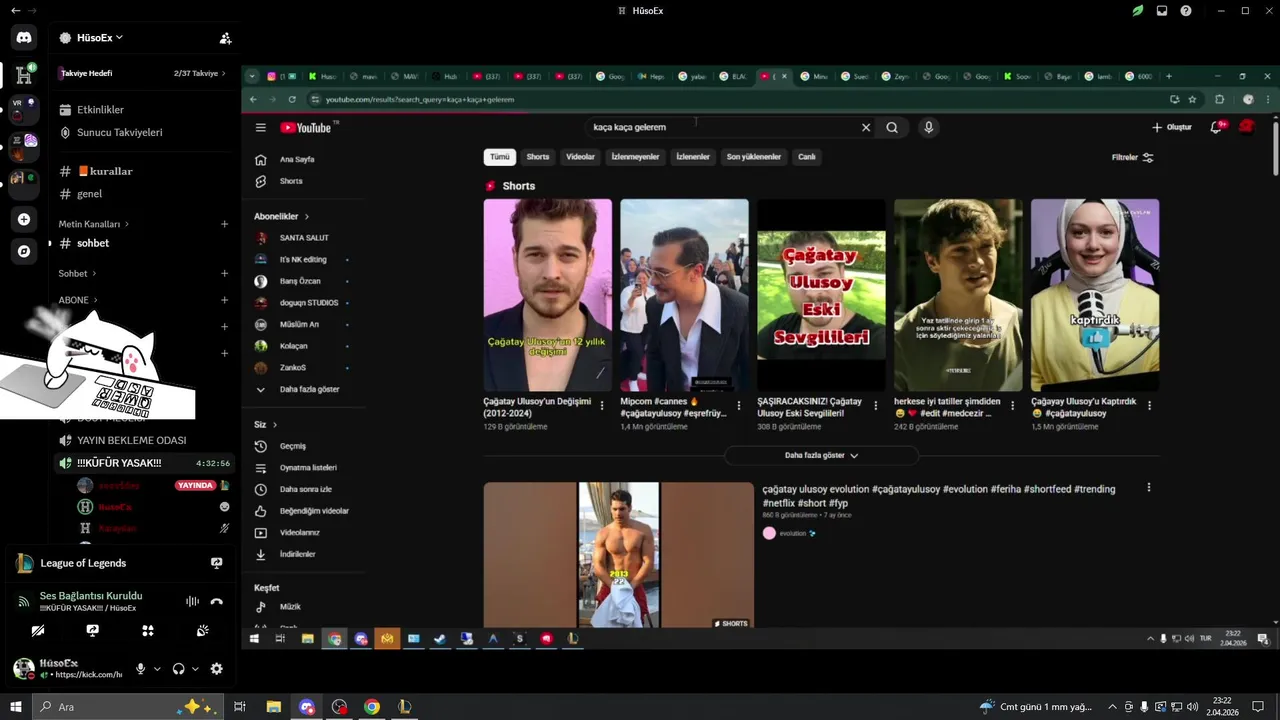Select the HüsoEx server icon in sidebar
The height and width of the screenshot is (720, 1280).
tap(24, 75)
